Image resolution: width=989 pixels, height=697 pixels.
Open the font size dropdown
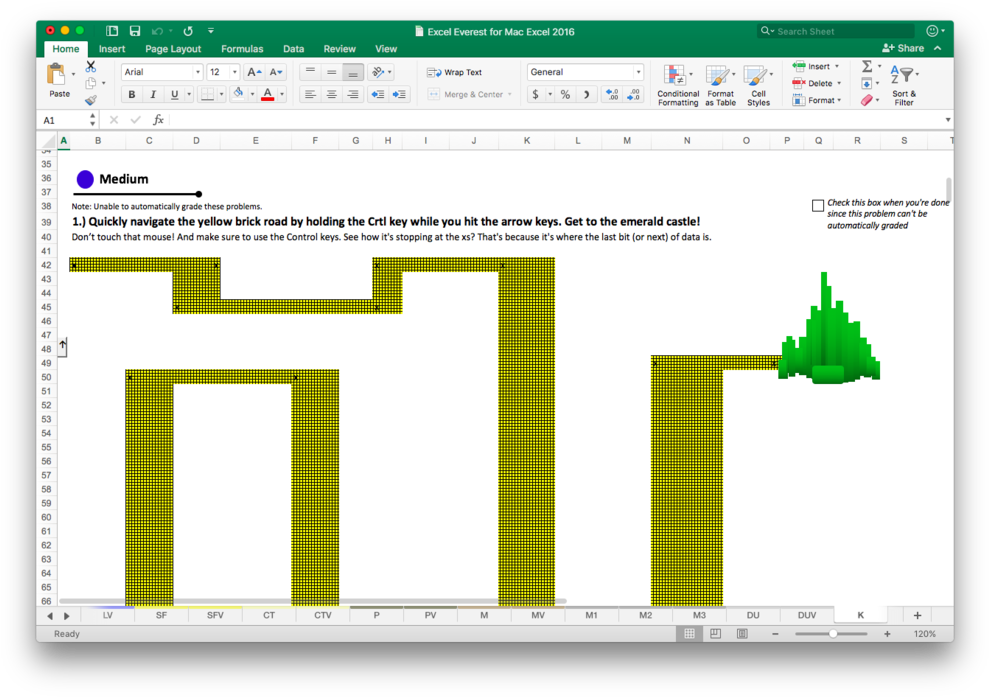235,72
